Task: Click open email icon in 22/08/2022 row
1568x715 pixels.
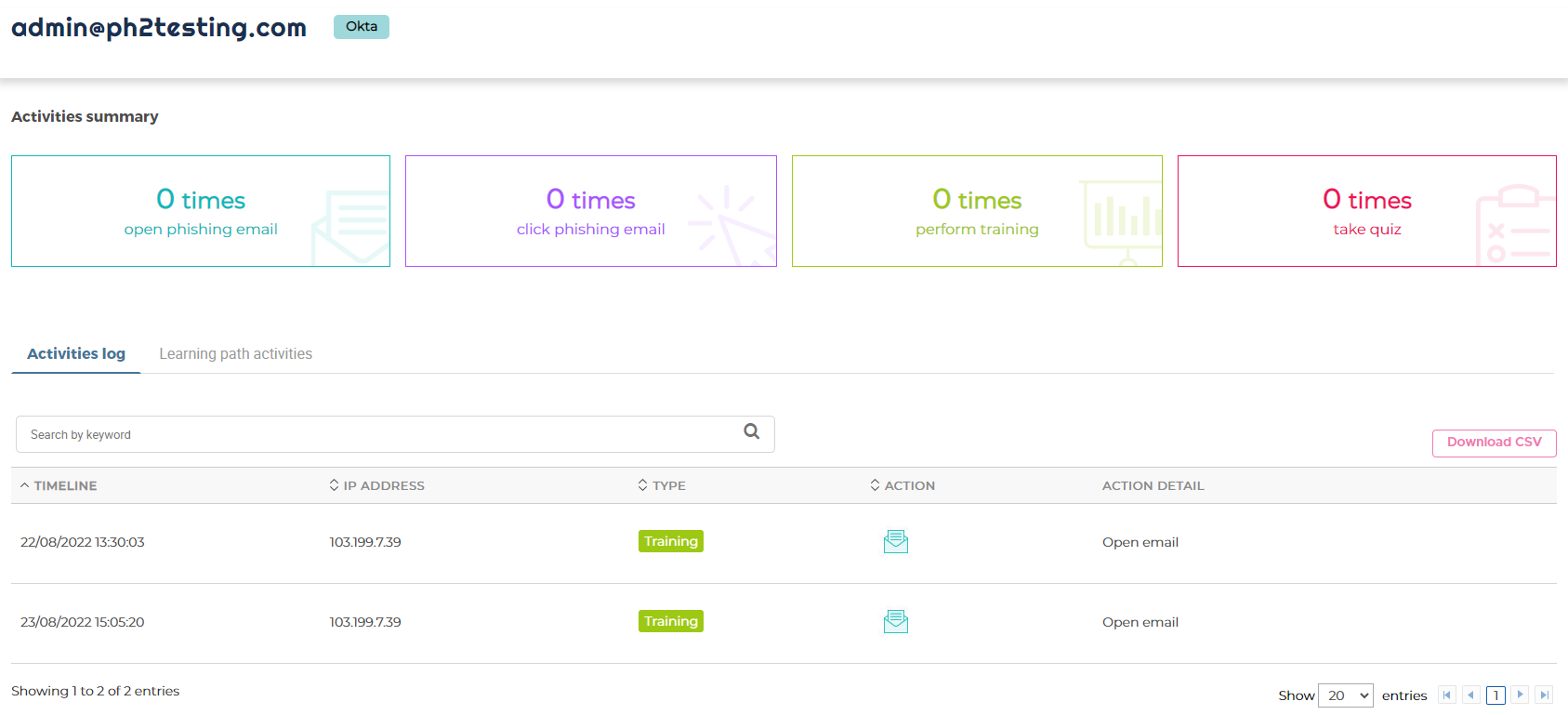Action: tap(896, 541)
